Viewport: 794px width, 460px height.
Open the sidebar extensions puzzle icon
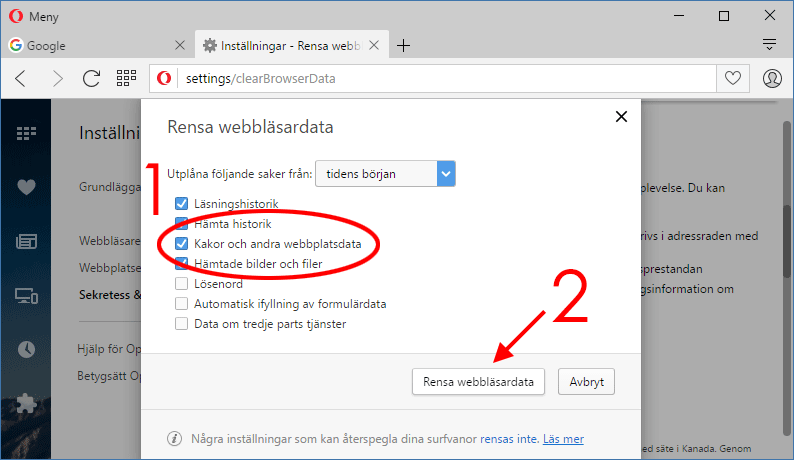point(26,403)
